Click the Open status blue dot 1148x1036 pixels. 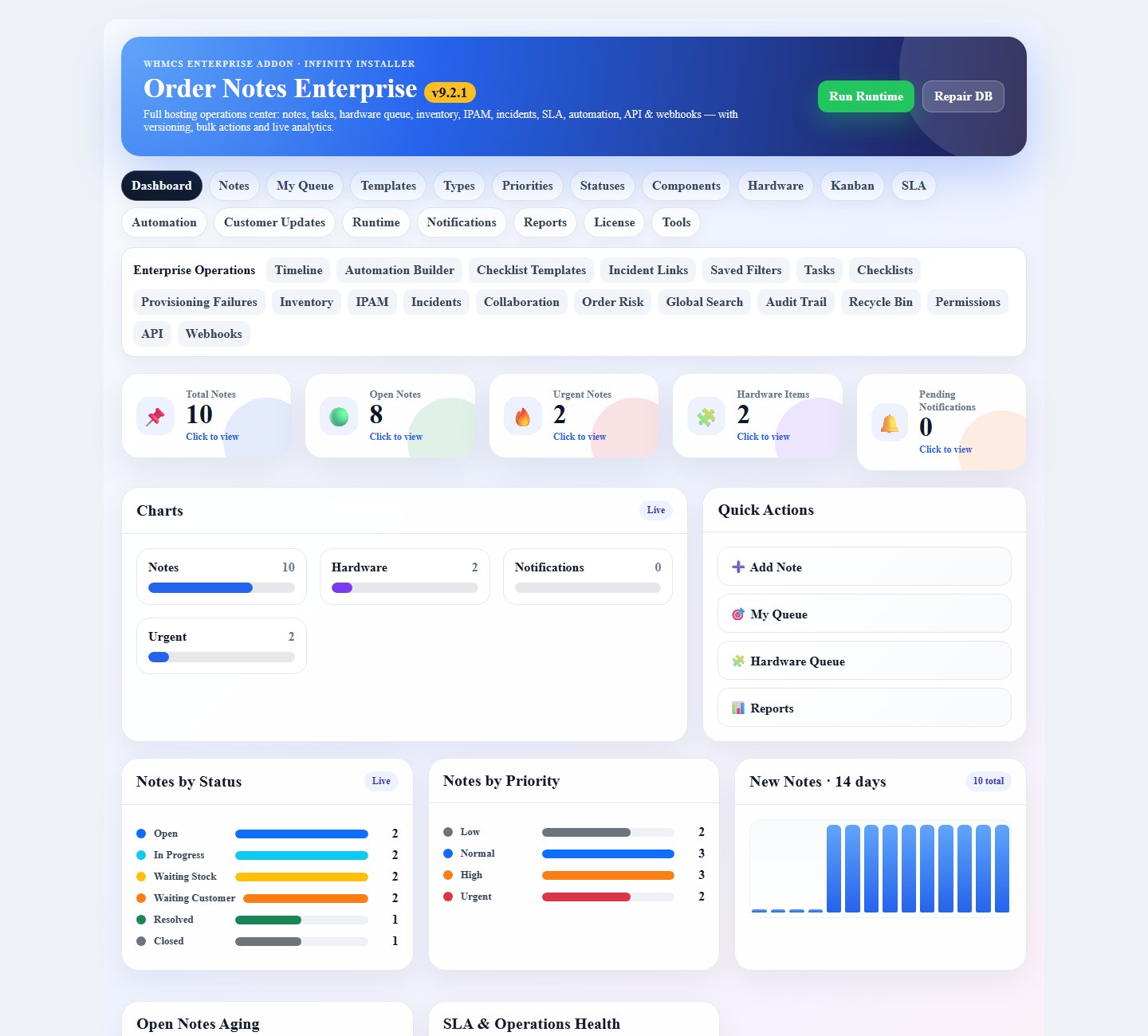(141, 834)
